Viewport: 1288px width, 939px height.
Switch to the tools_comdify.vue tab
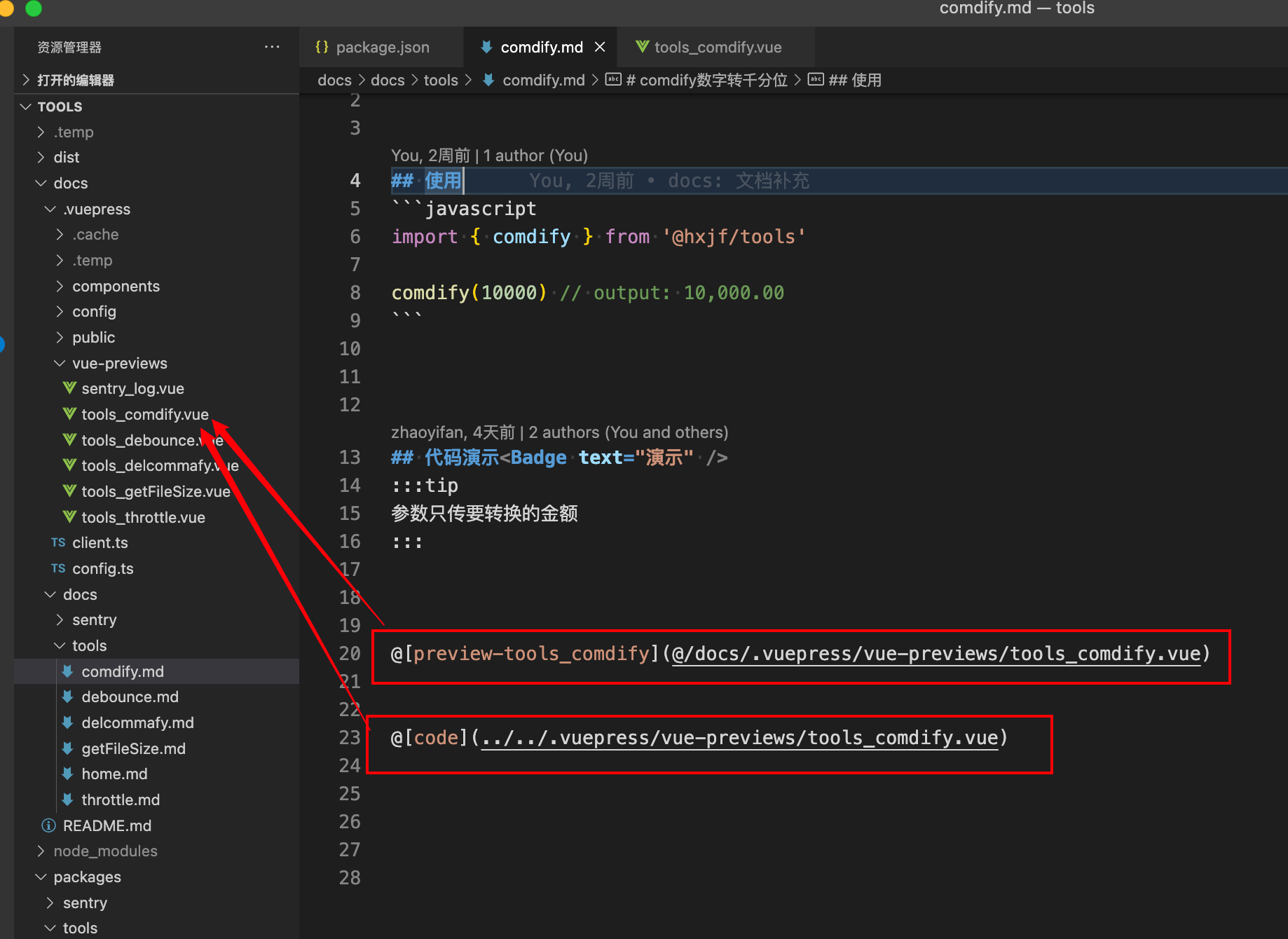coord(718,47)
